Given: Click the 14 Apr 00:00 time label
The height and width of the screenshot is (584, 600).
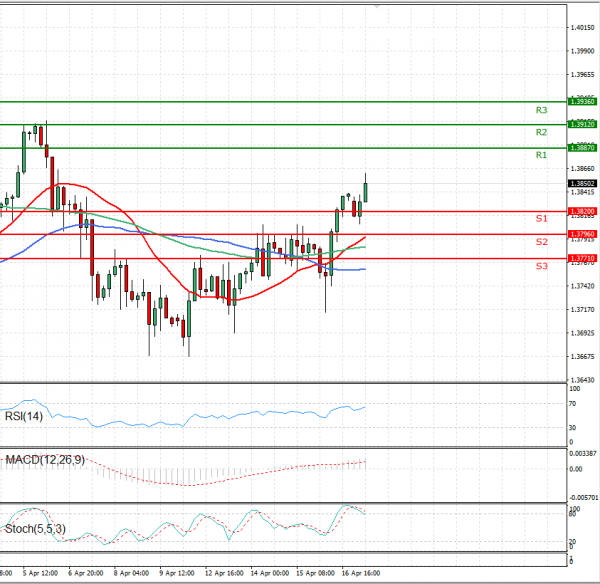Looking at the screenshot, I should (270, 573).
